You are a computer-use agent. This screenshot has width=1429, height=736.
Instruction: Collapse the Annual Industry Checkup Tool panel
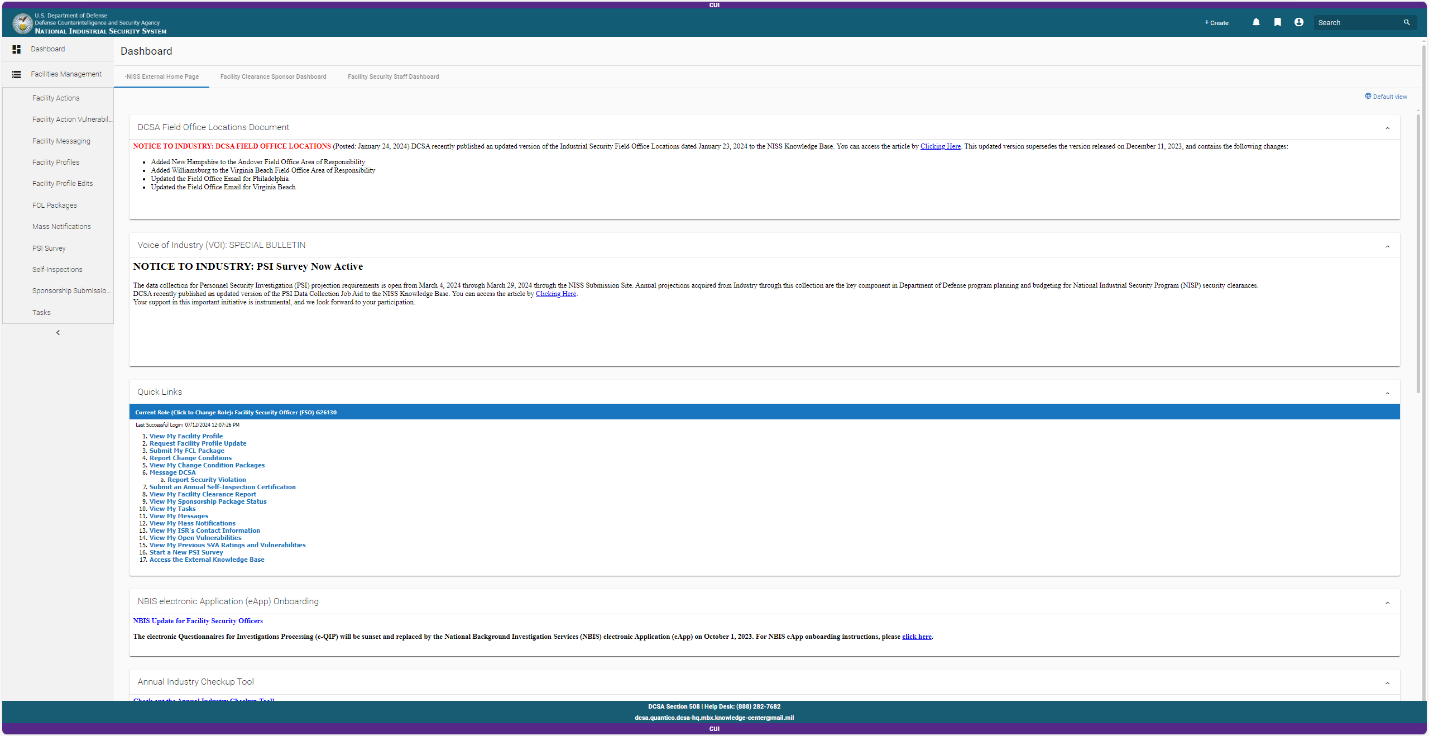[x=1387, y=683]
